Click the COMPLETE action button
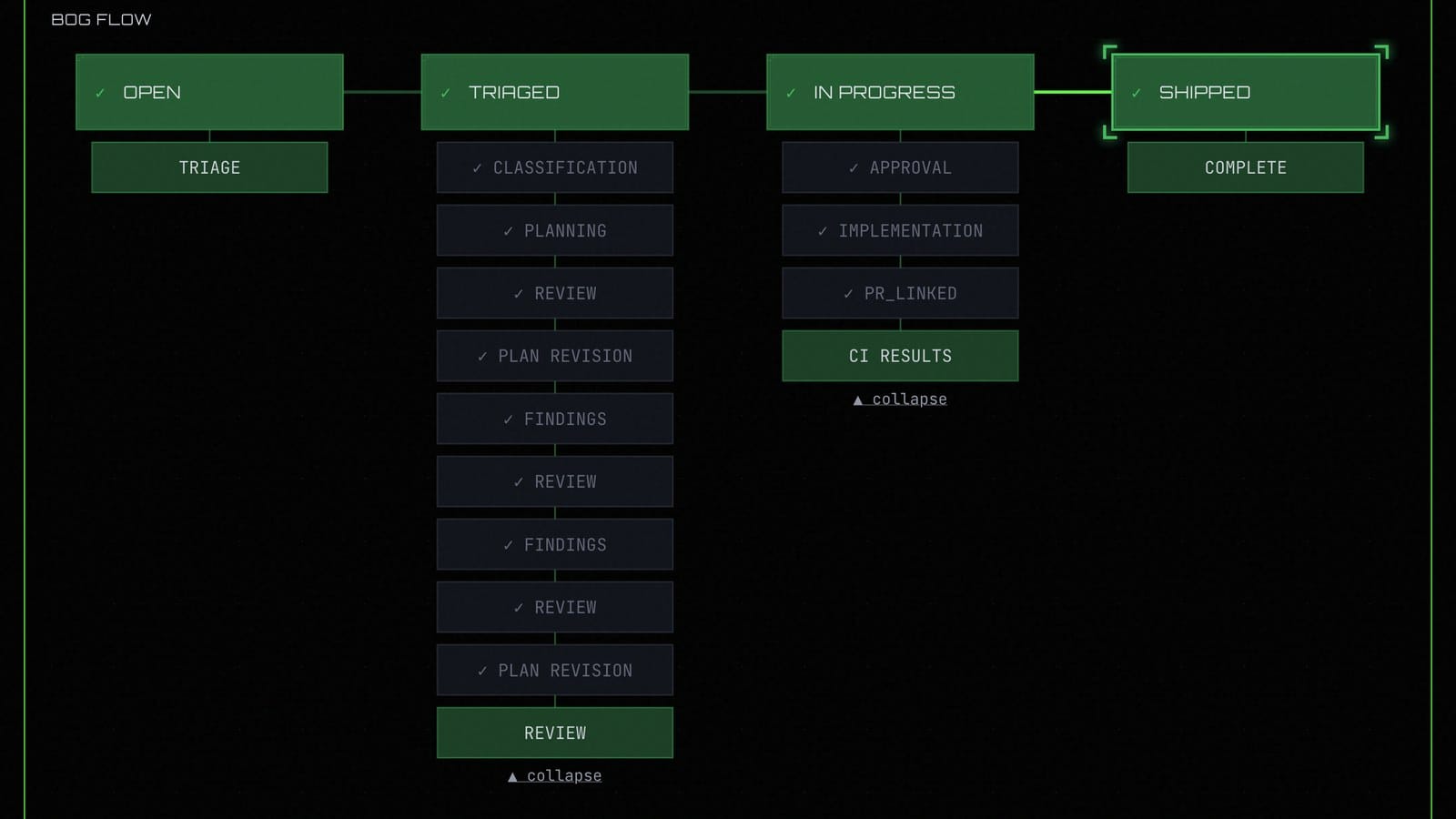Viewport: 1456px width, 819px height. tap(1245, 167)
